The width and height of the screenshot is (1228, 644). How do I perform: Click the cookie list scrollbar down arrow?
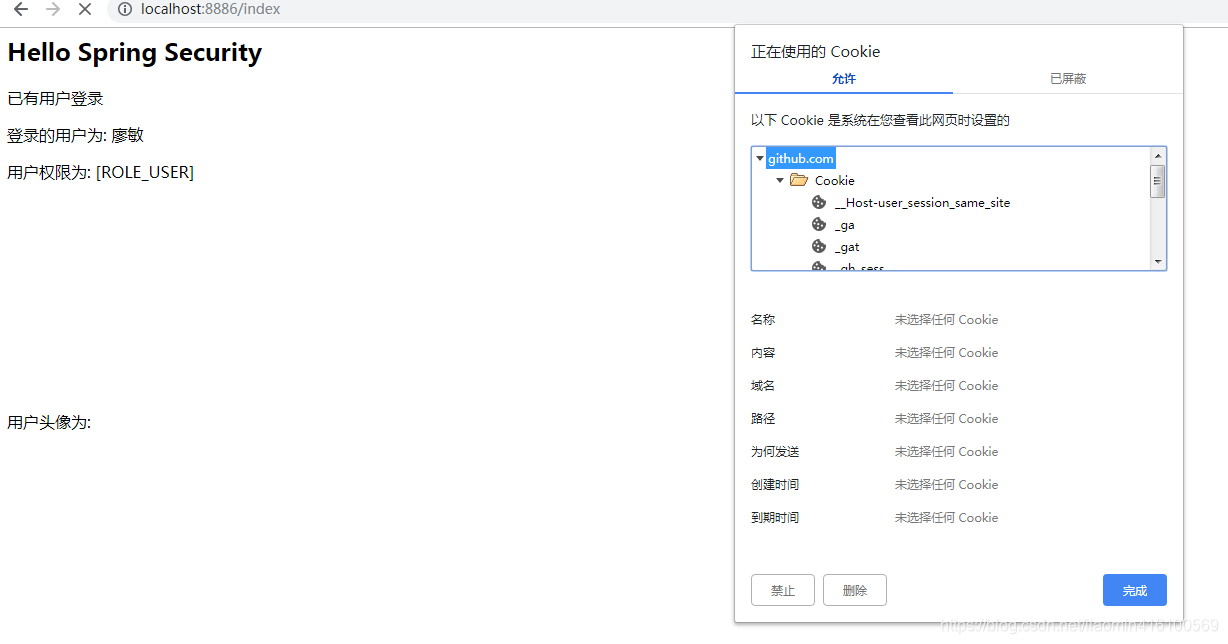[x=1159, y=263]
